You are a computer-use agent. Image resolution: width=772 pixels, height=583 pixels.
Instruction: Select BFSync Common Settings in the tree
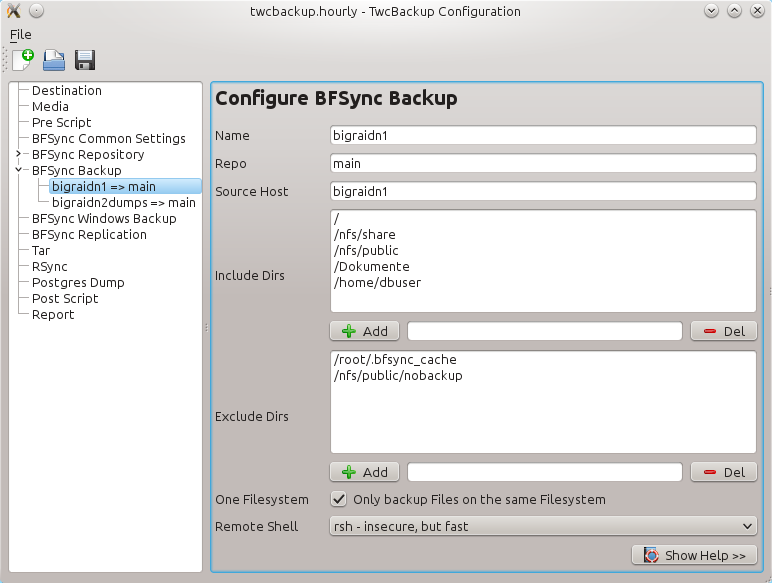109,138
